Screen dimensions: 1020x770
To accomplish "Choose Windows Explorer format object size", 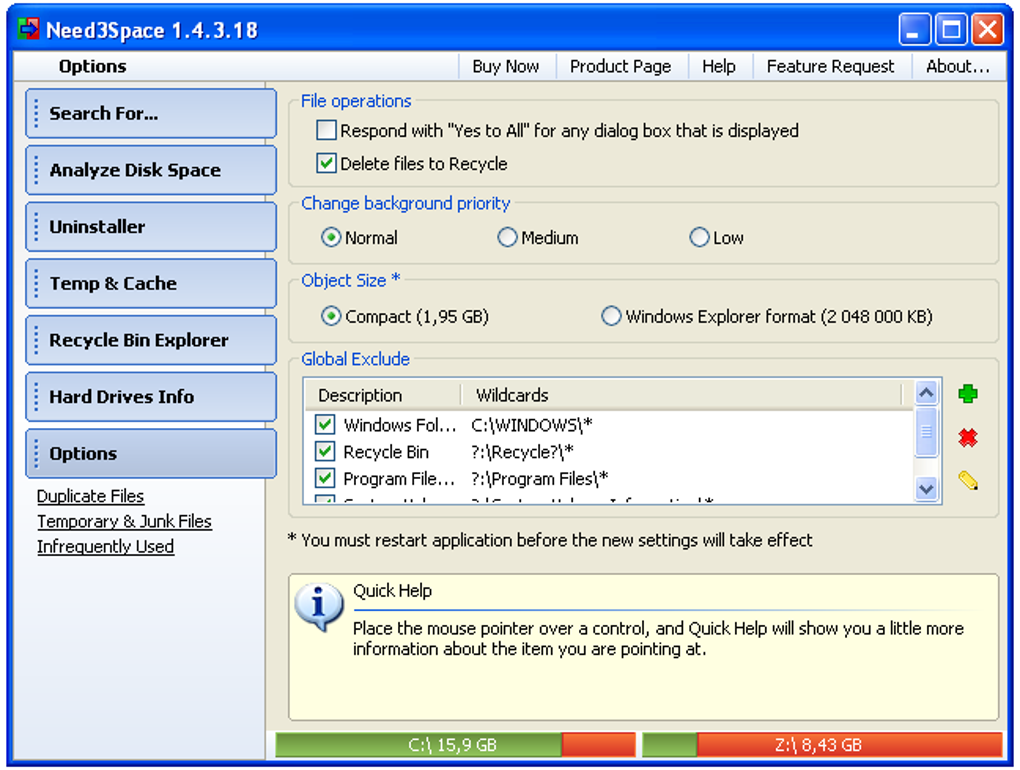I will pyautogui.click(x=611, y=316).
